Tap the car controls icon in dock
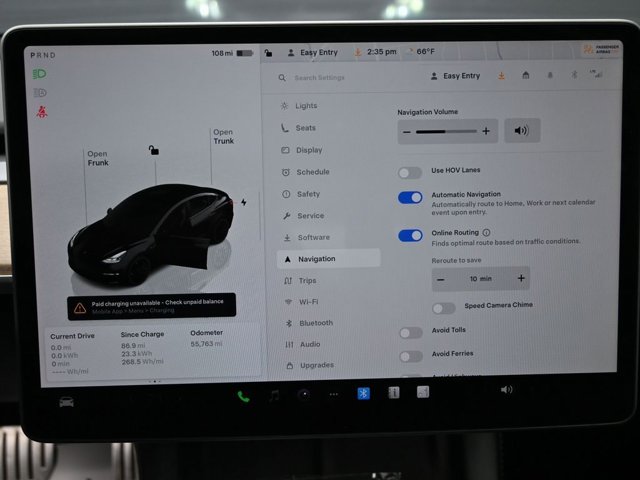This screenshot has height=480, width=640. [x=67, y=402]
